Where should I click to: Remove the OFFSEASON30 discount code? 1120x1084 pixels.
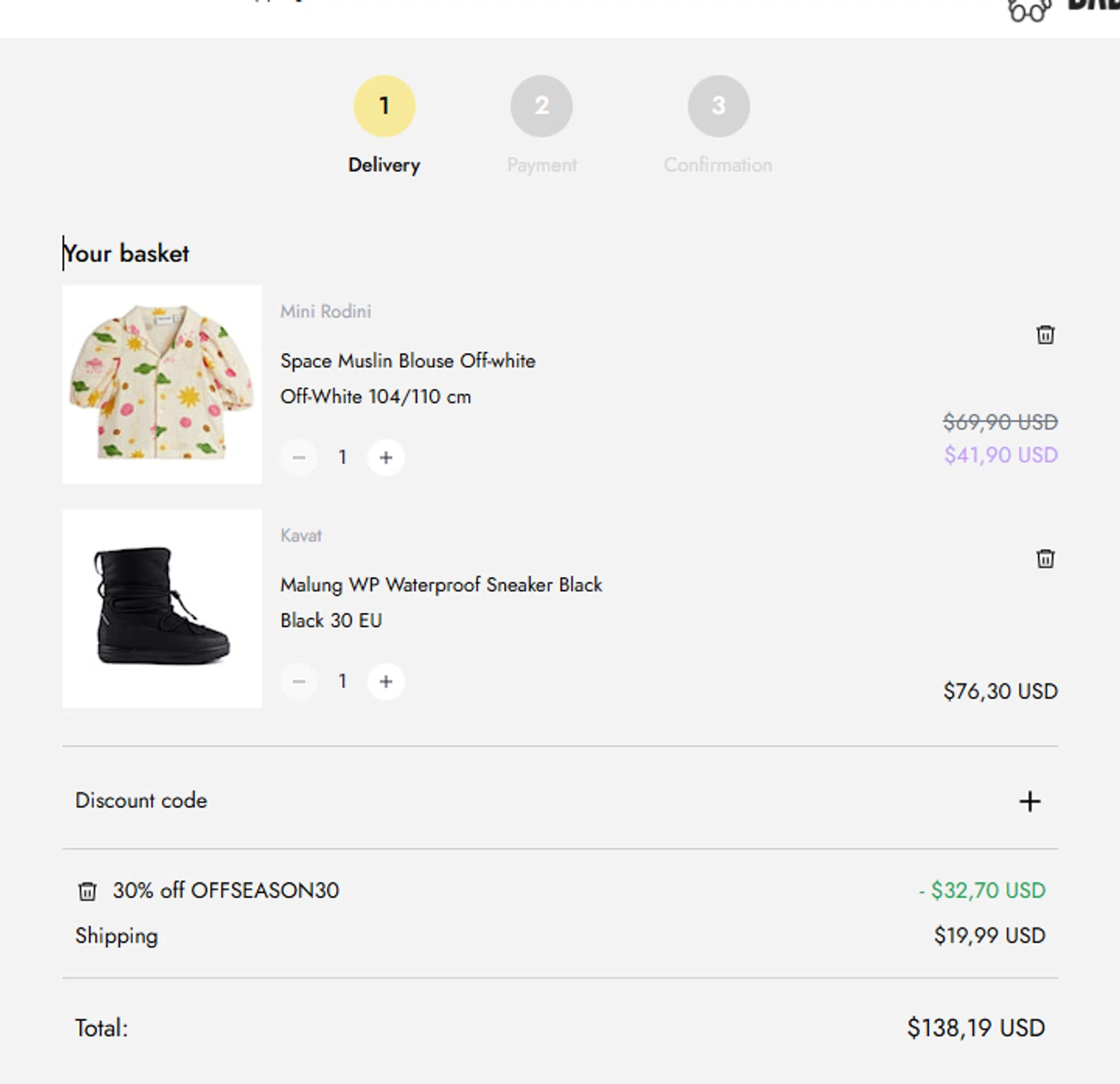87,891
